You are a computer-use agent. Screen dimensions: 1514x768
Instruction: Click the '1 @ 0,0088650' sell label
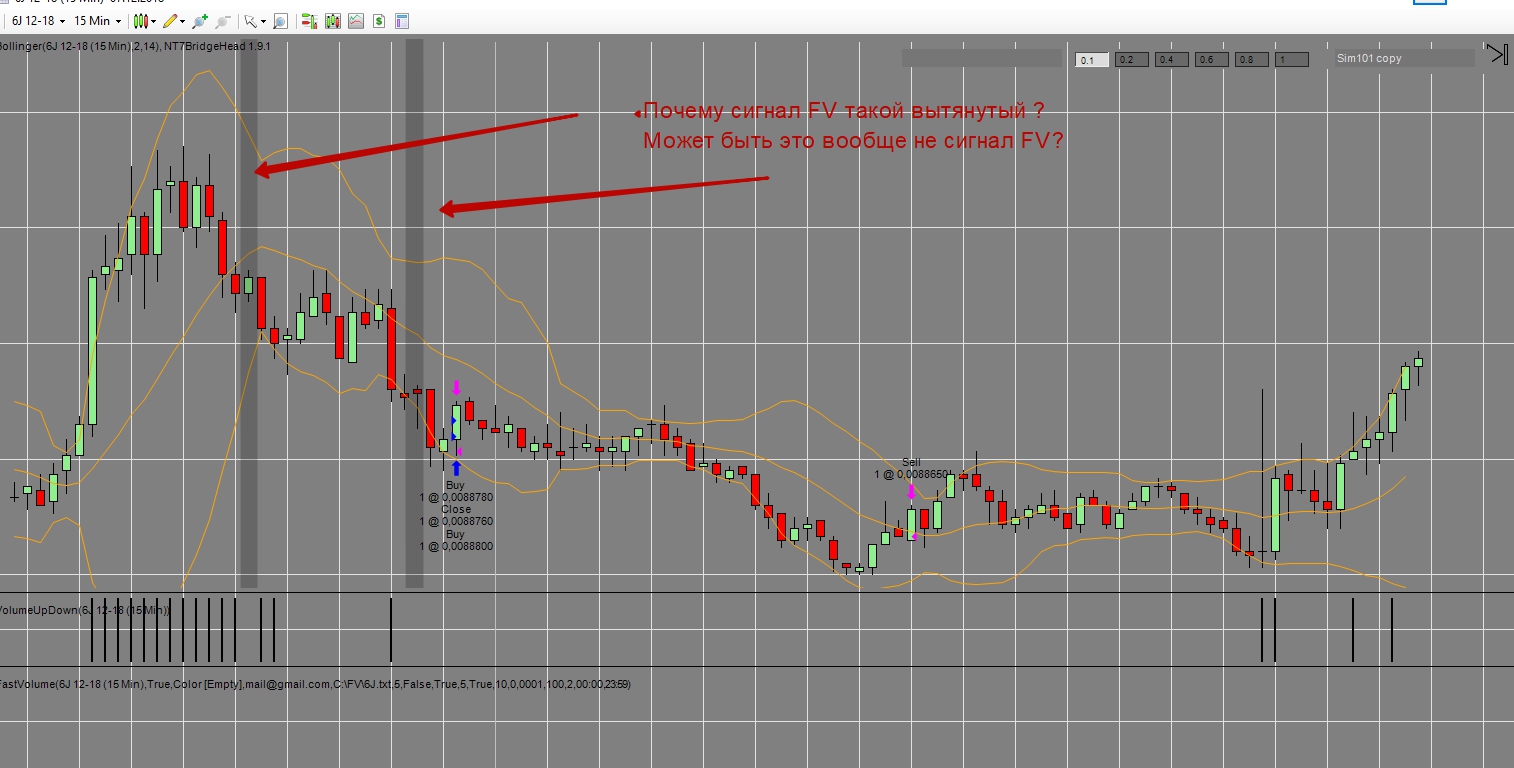coord(911,474)
